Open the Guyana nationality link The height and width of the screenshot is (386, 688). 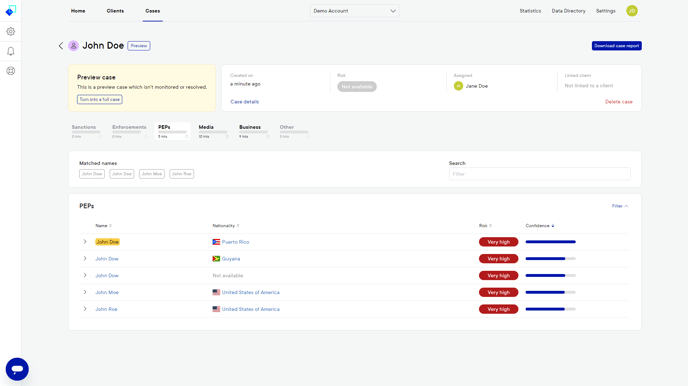click(231, 259)
